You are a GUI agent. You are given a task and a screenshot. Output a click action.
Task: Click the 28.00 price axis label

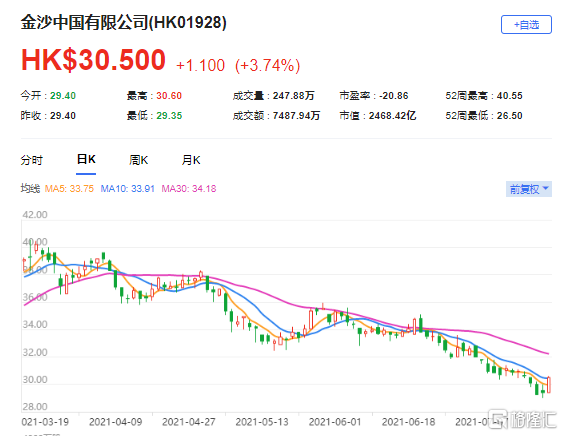pyautogui.click(x=35, y=407)
